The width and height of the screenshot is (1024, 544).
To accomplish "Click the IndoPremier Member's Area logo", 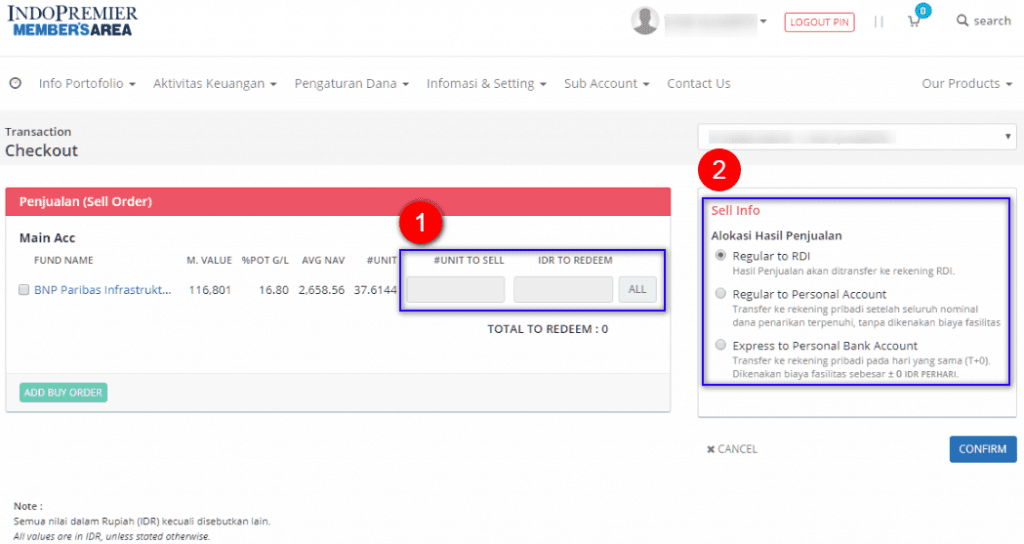I will point(72,21).
